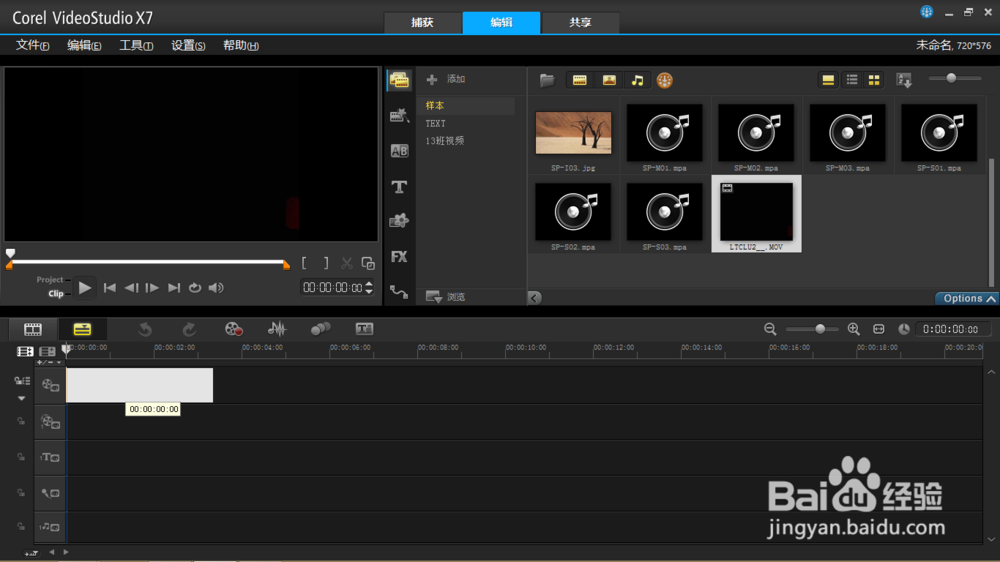1000x562 pixels.
Task: Select the SP-S03.mpa audio clip
Action: pyautogui.click(x=665, y=212)
